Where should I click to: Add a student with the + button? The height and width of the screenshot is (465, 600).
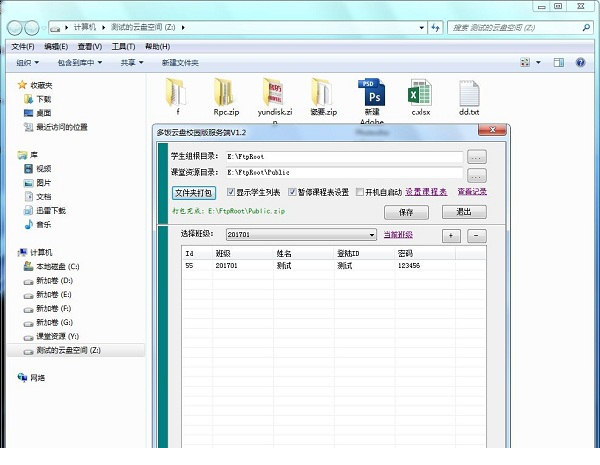click(451, 236)
